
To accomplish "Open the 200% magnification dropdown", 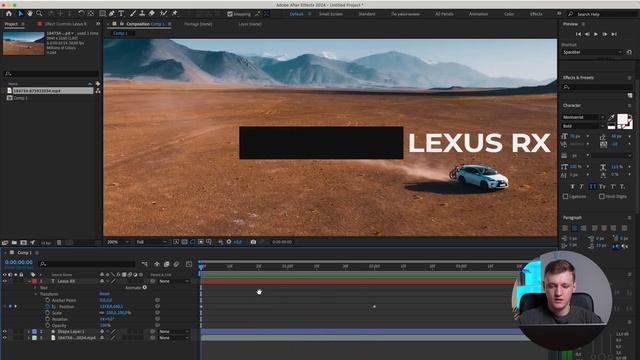I will point(118,242).
